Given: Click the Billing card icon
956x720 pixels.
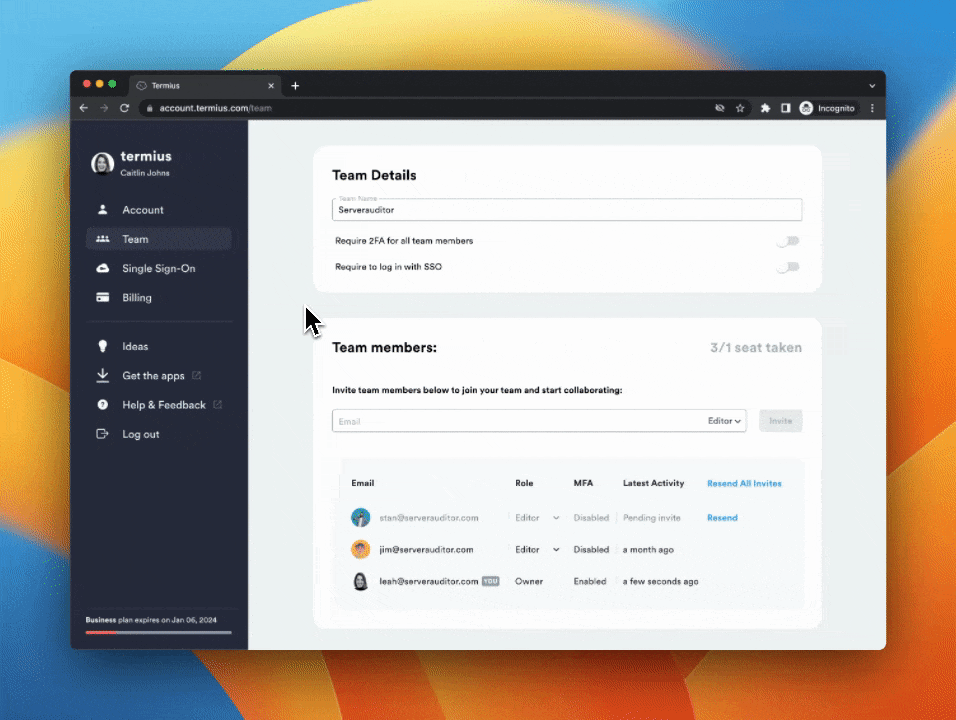Looking at the screenshot, I should point(102,298).
